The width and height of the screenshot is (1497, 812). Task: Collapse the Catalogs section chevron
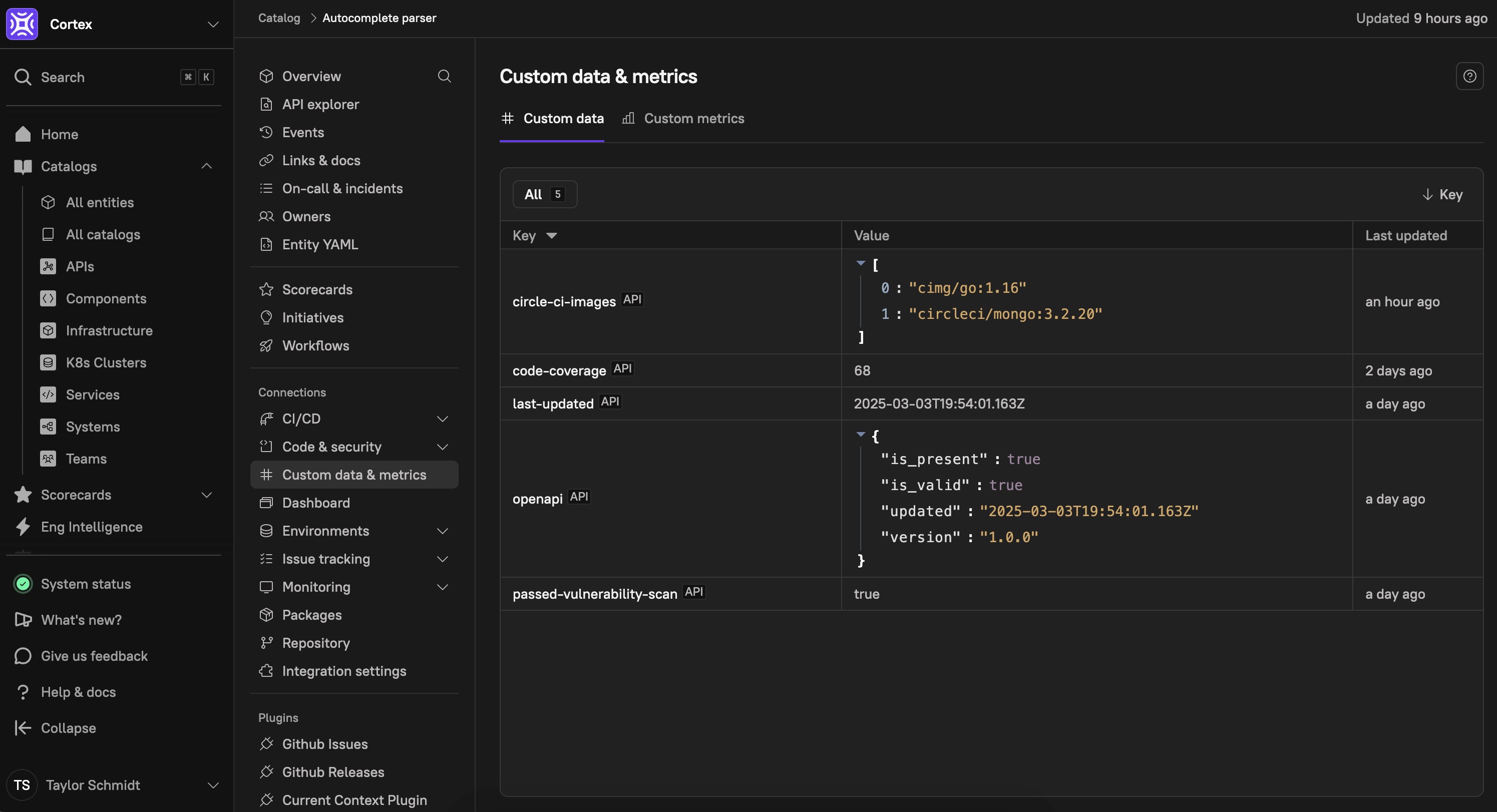(206, 166)
